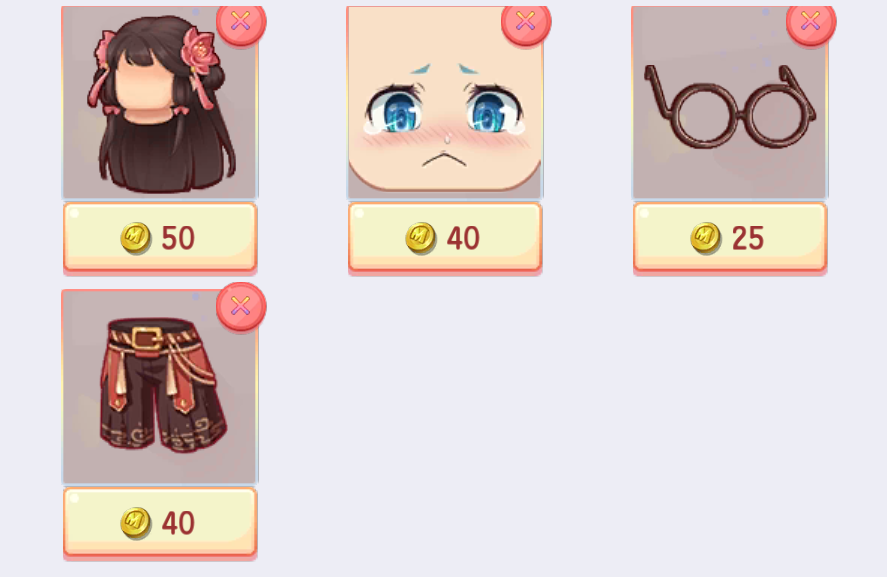This screenshot has width=887, height=577.
Task: Select the crying blue-eyed face thumbnail
Action: point(445,102)
